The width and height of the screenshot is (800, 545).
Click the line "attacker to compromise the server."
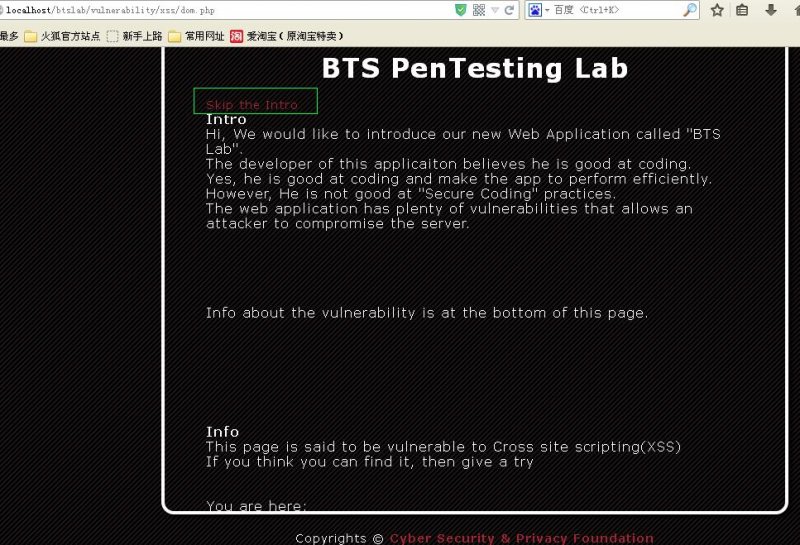point(337,224)
